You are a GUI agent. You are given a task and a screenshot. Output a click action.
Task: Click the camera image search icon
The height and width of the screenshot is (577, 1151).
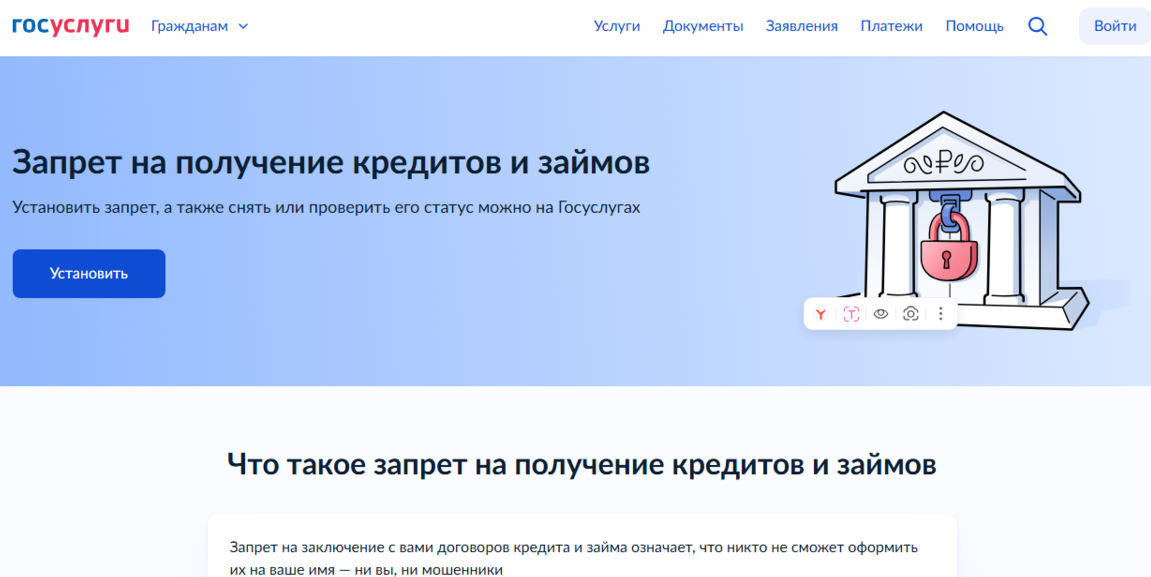tap(910, 314)
